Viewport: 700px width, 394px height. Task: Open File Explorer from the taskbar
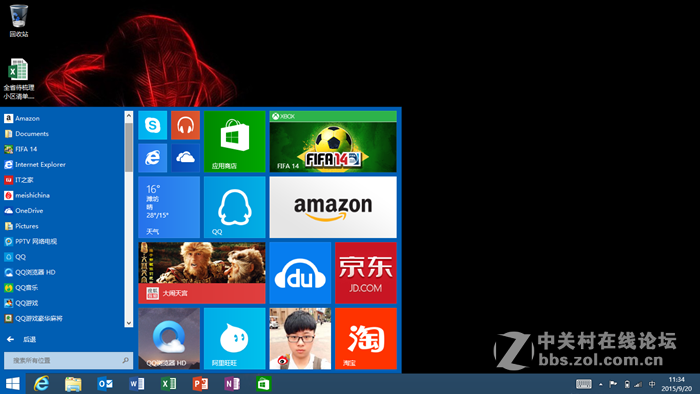pyautogui.click(x=73, y=384)
